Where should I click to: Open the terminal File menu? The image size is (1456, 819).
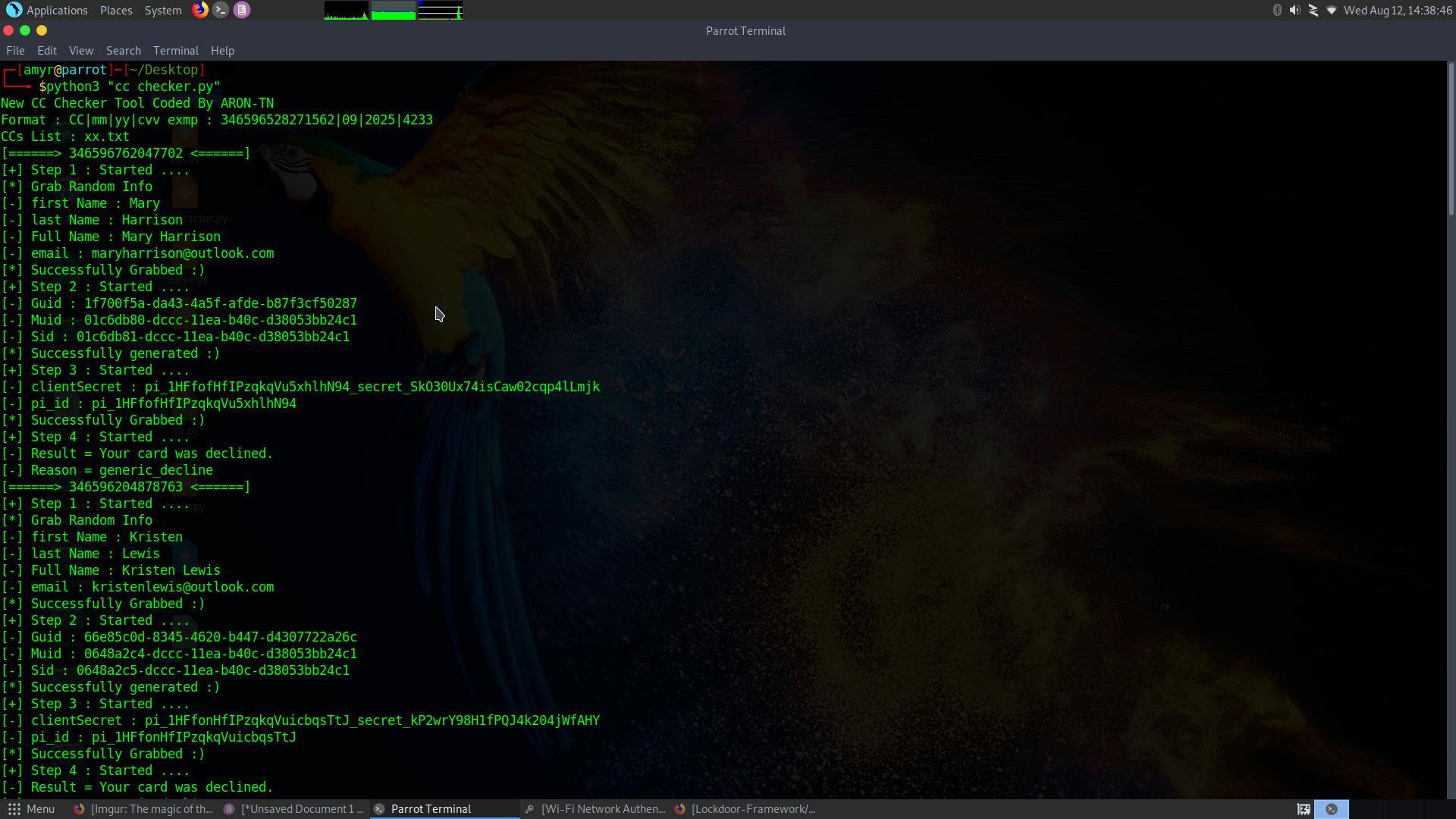(15, 51)
